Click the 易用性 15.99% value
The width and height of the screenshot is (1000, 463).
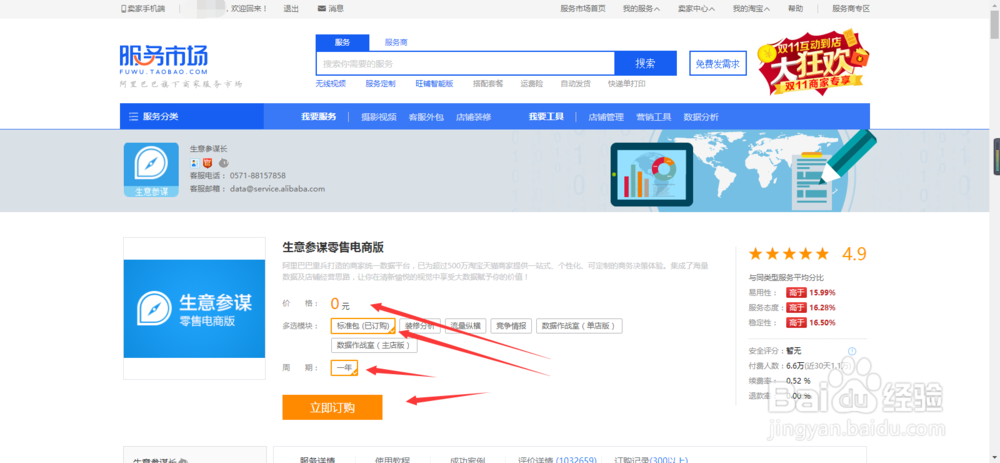pos(823,293)
